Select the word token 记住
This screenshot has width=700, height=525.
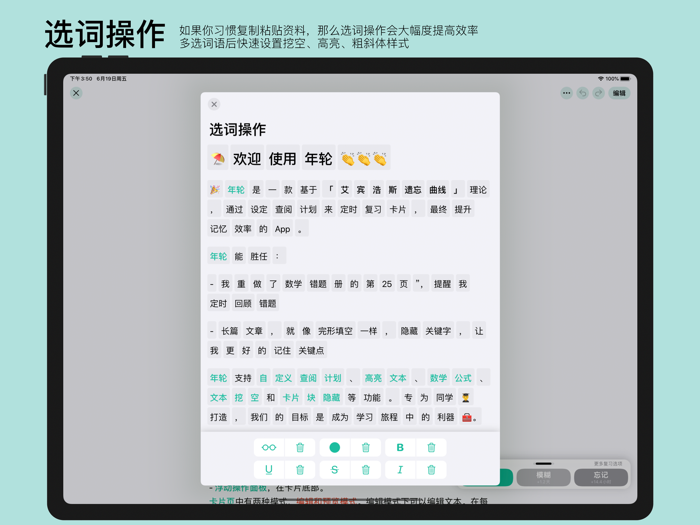coord(282,350)
